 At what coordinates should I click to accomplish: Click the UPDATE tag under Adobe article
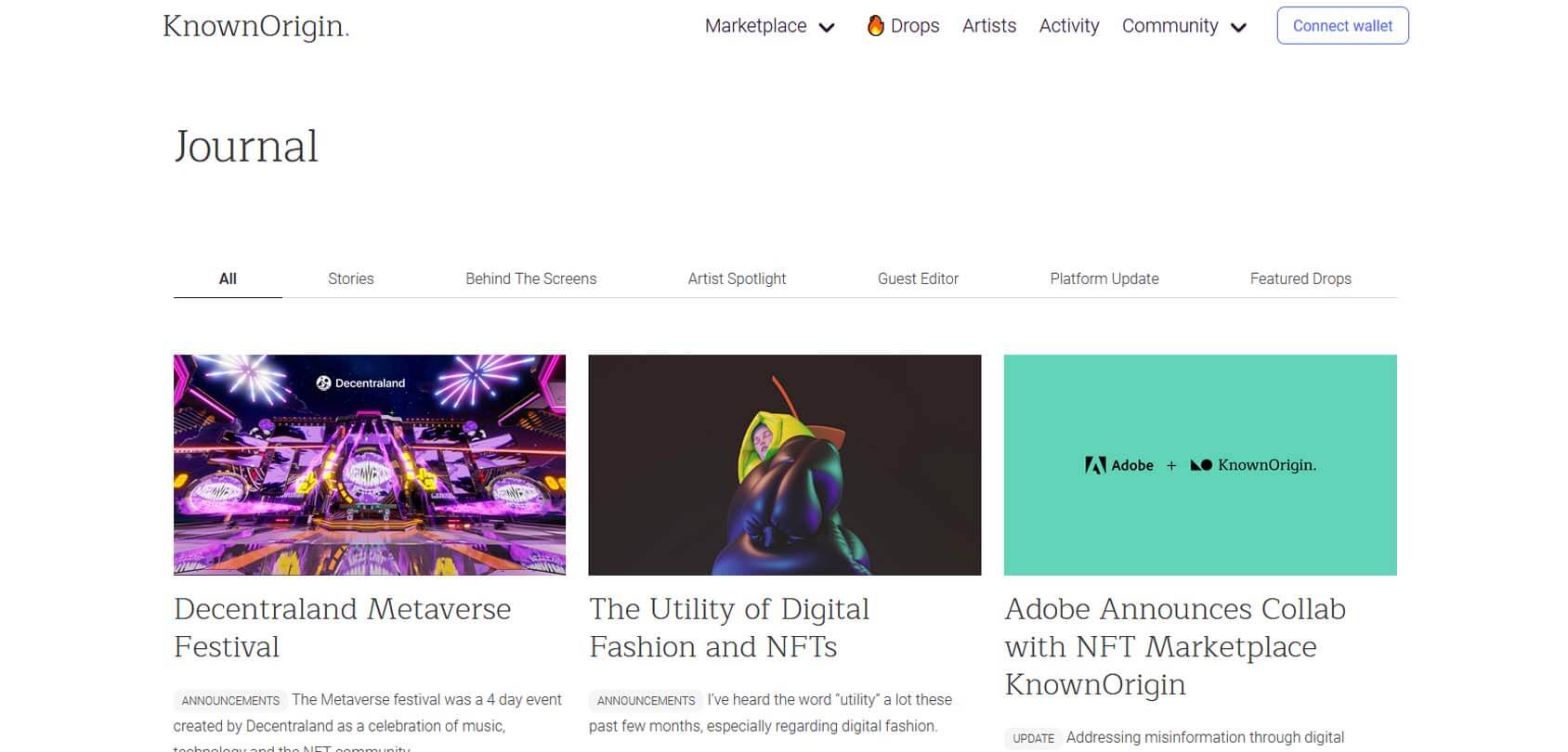(1033, 738)
